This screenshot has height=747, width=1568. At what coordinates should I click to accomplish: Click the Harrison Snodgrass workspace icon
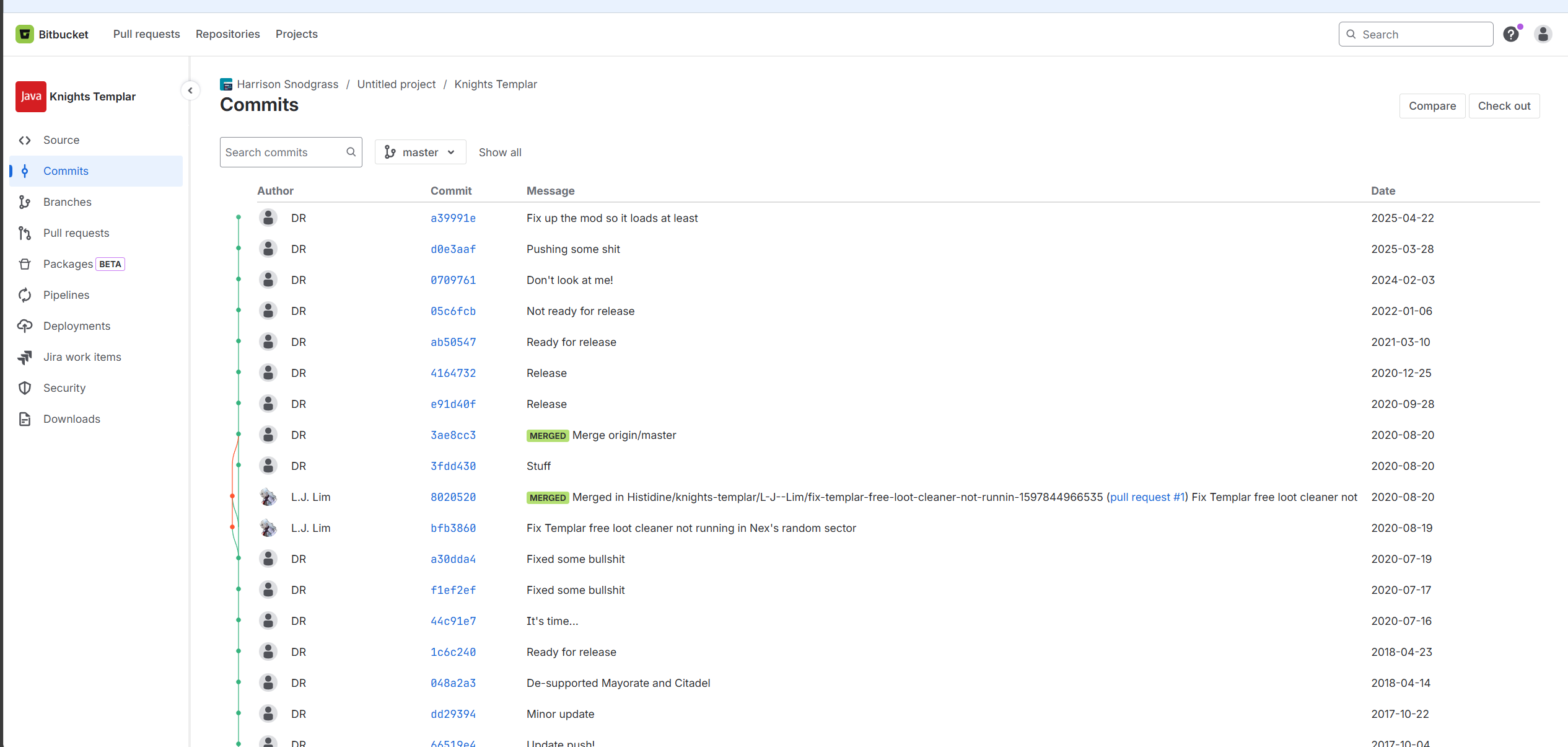(226, 84)
